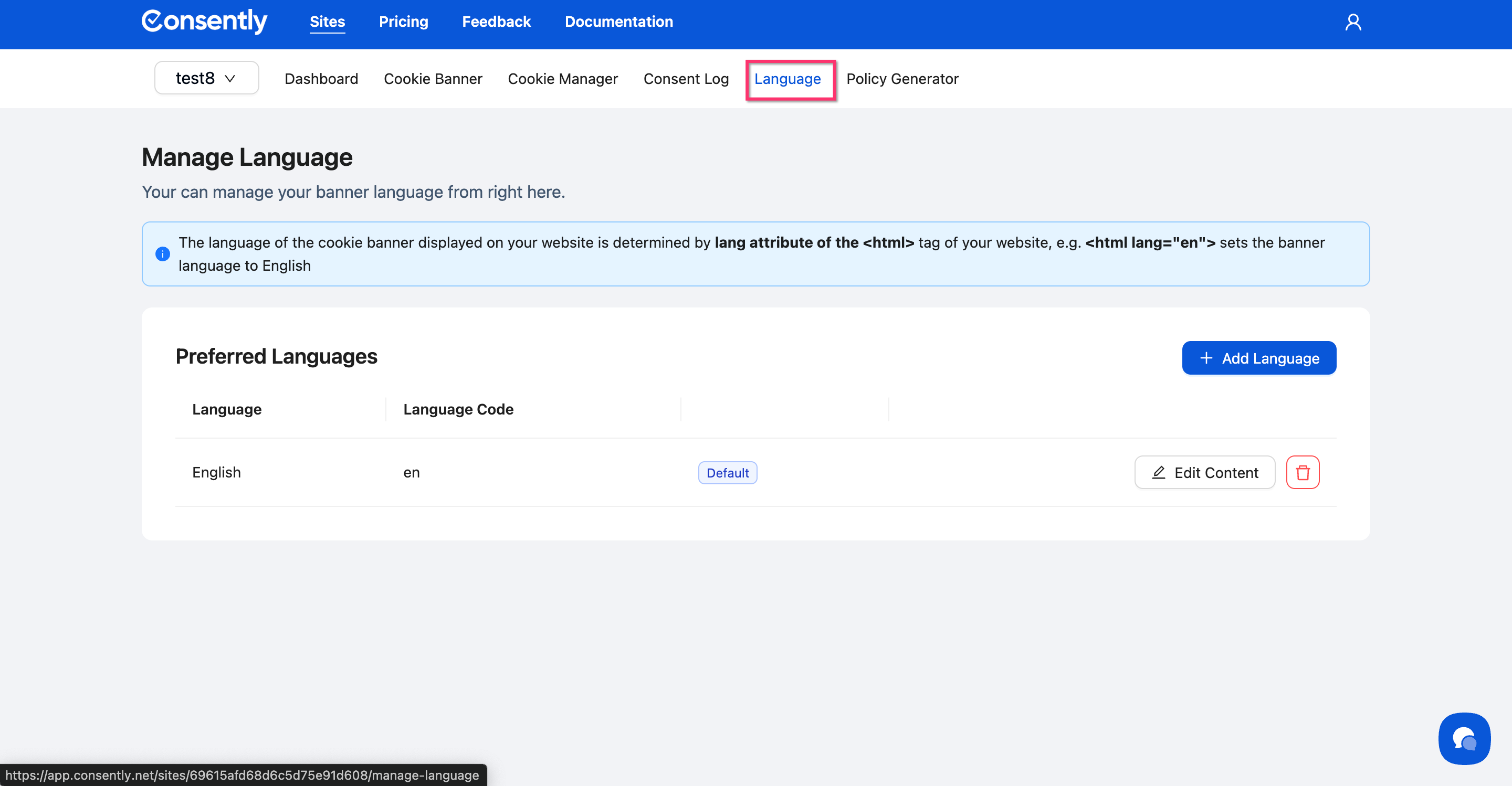
Task: Open the Documentation page
Action: click(618, 22)
